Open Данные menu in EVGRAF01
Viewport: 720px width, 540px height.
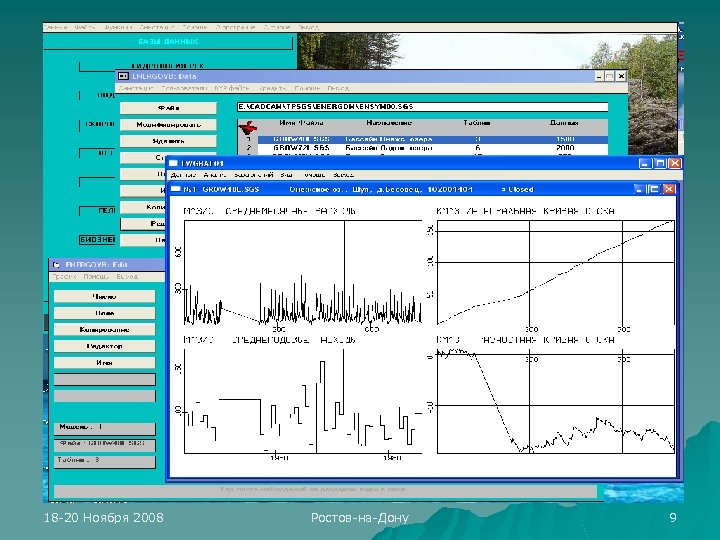(183, 175)
